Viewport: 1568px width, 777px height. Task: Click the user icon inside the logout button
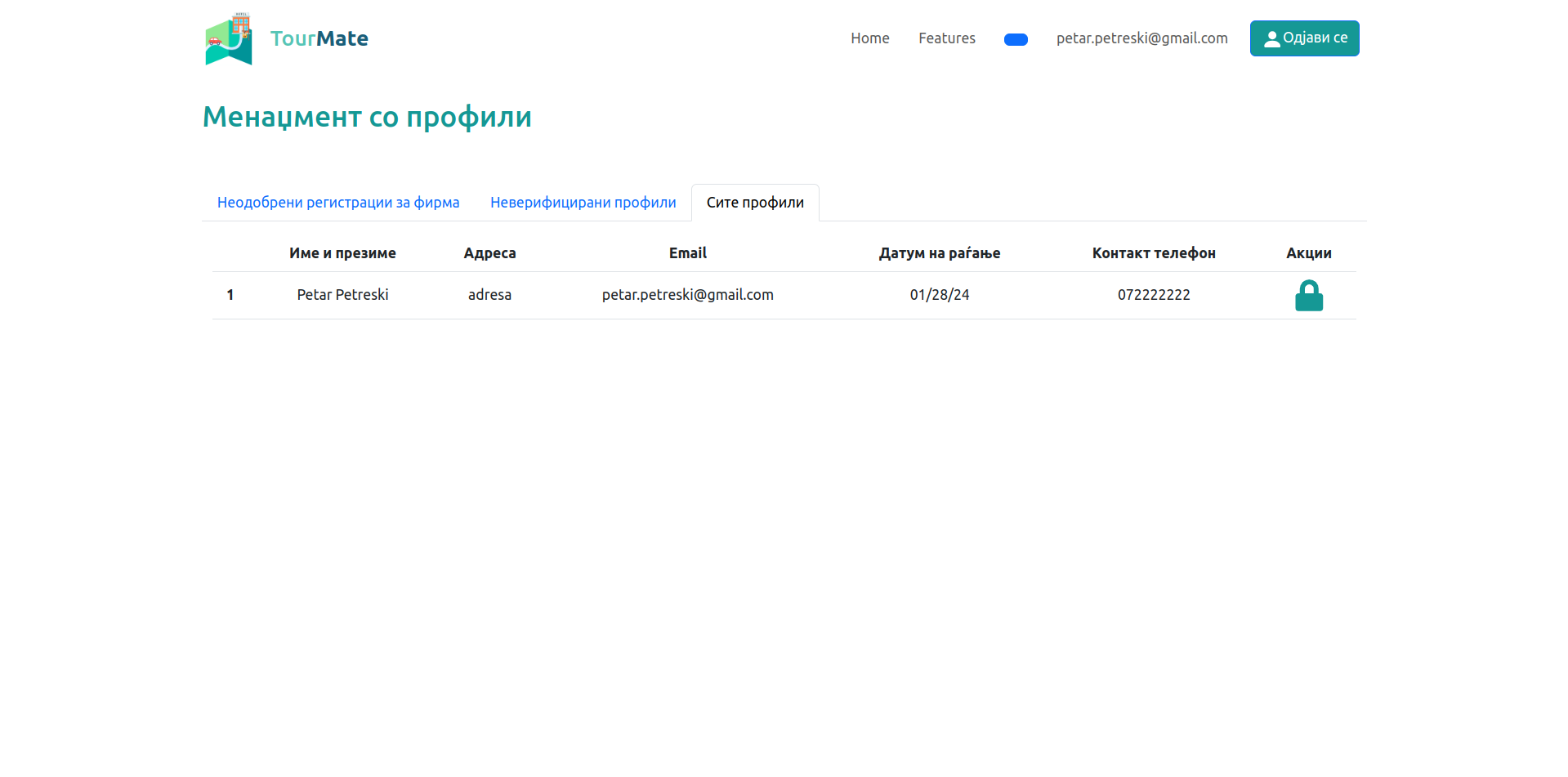[x=1271, y=39]
